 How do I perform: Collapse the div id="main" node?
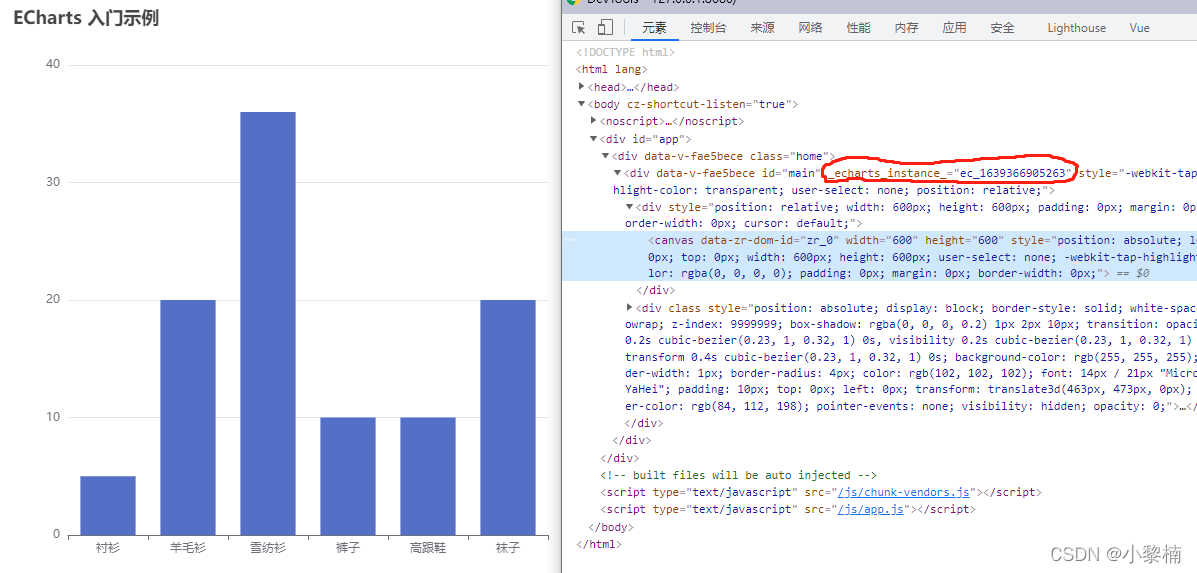coord(618,172)
